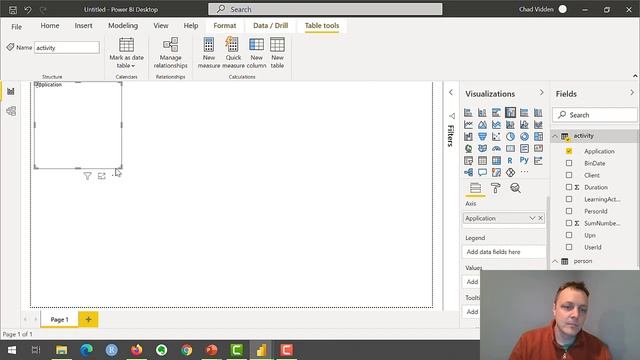Select the Clustered bar chart visual
This screenshot has height=360, width=640.
[x=496, y=113]
